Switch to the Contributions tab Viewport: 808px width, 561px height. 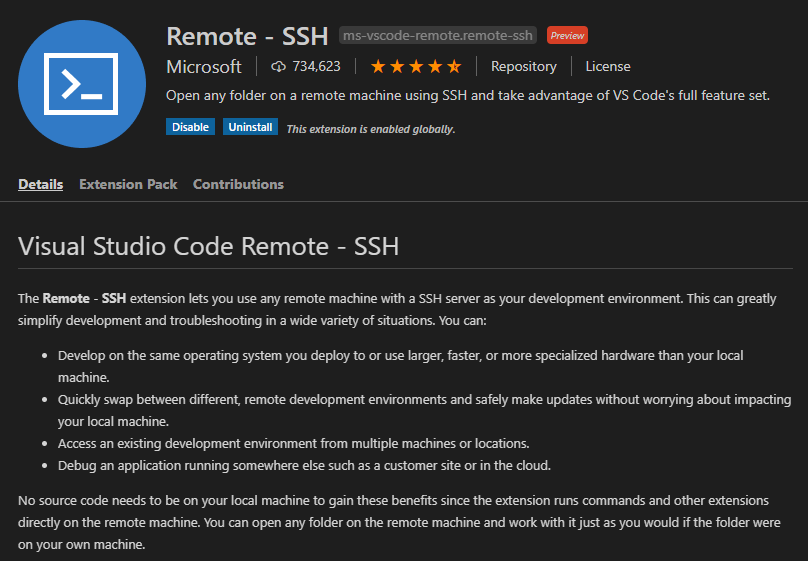pyautogui.click(x=238, y=184)
